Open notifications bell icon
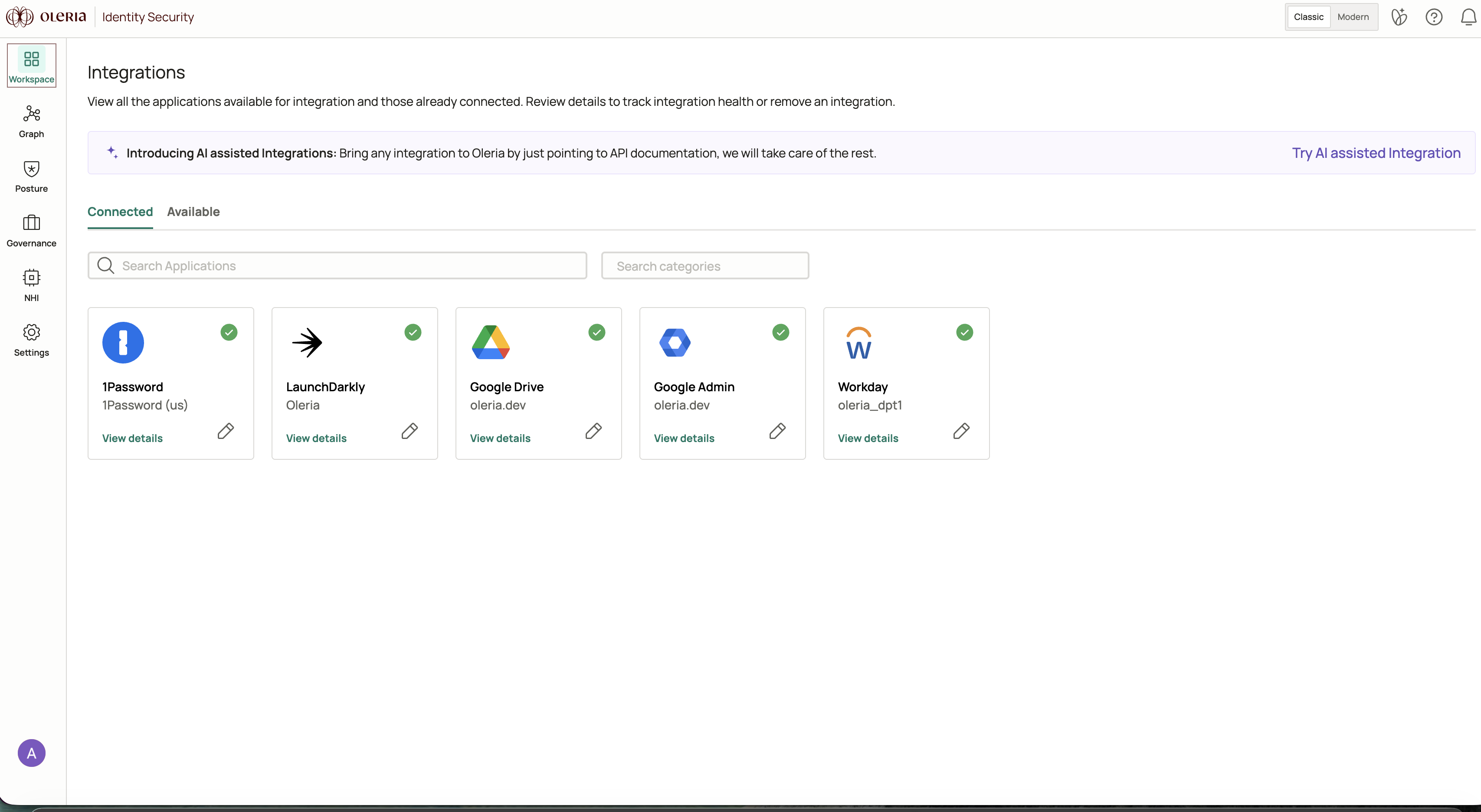This screenshot has height=812, width=1481. click(1468, 17)
